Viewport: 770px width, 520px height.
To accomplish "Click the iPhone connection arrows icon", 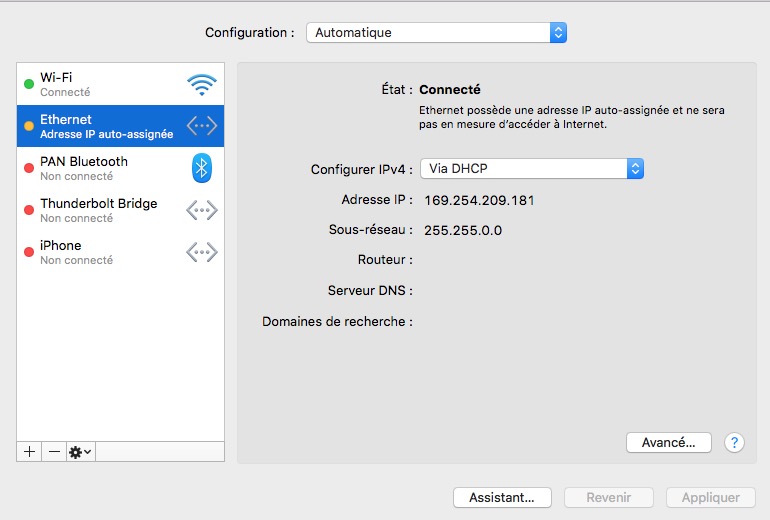I will (x=201, y=252).
